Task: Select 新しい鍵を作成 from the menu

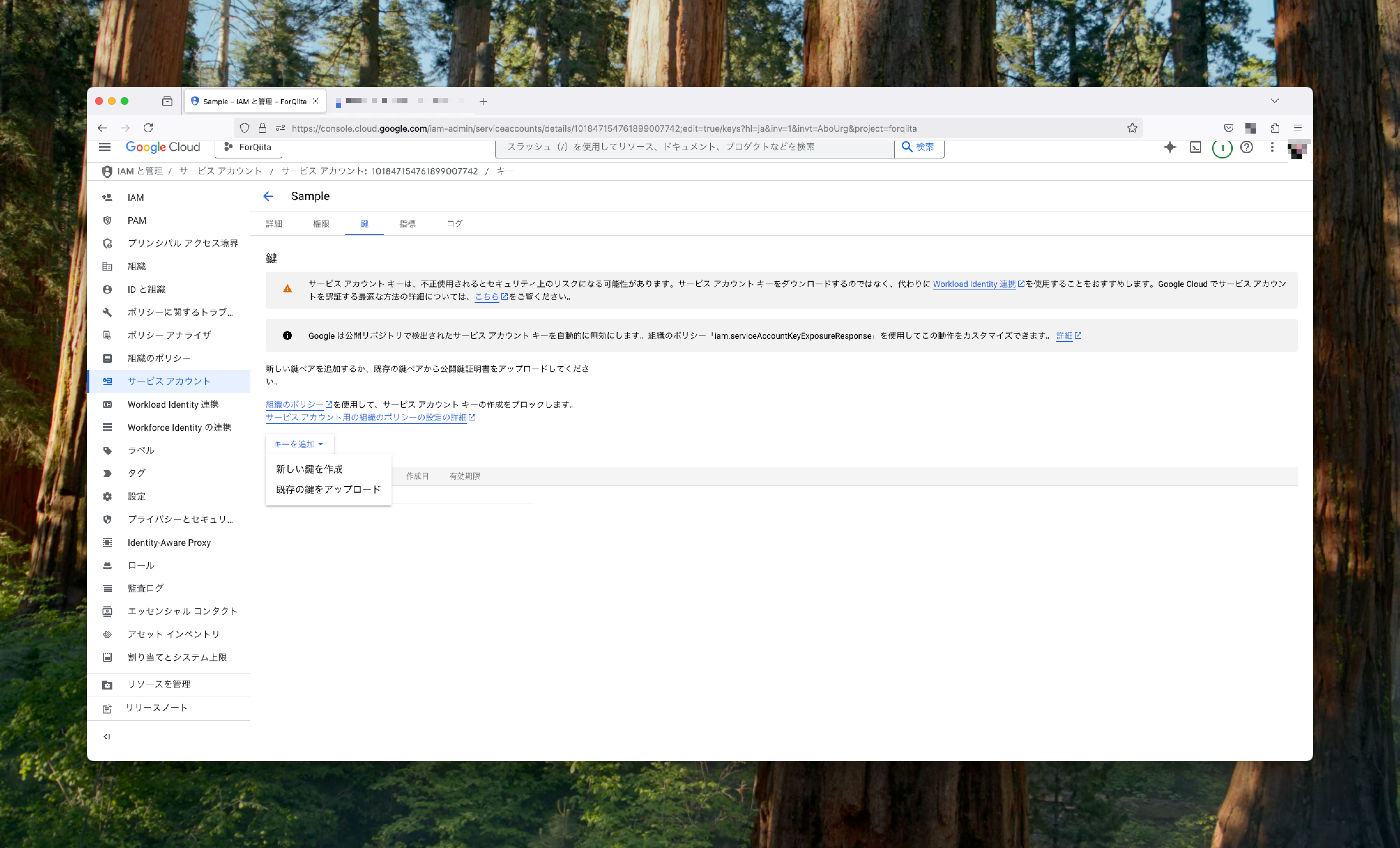Action: pos(309,469)
